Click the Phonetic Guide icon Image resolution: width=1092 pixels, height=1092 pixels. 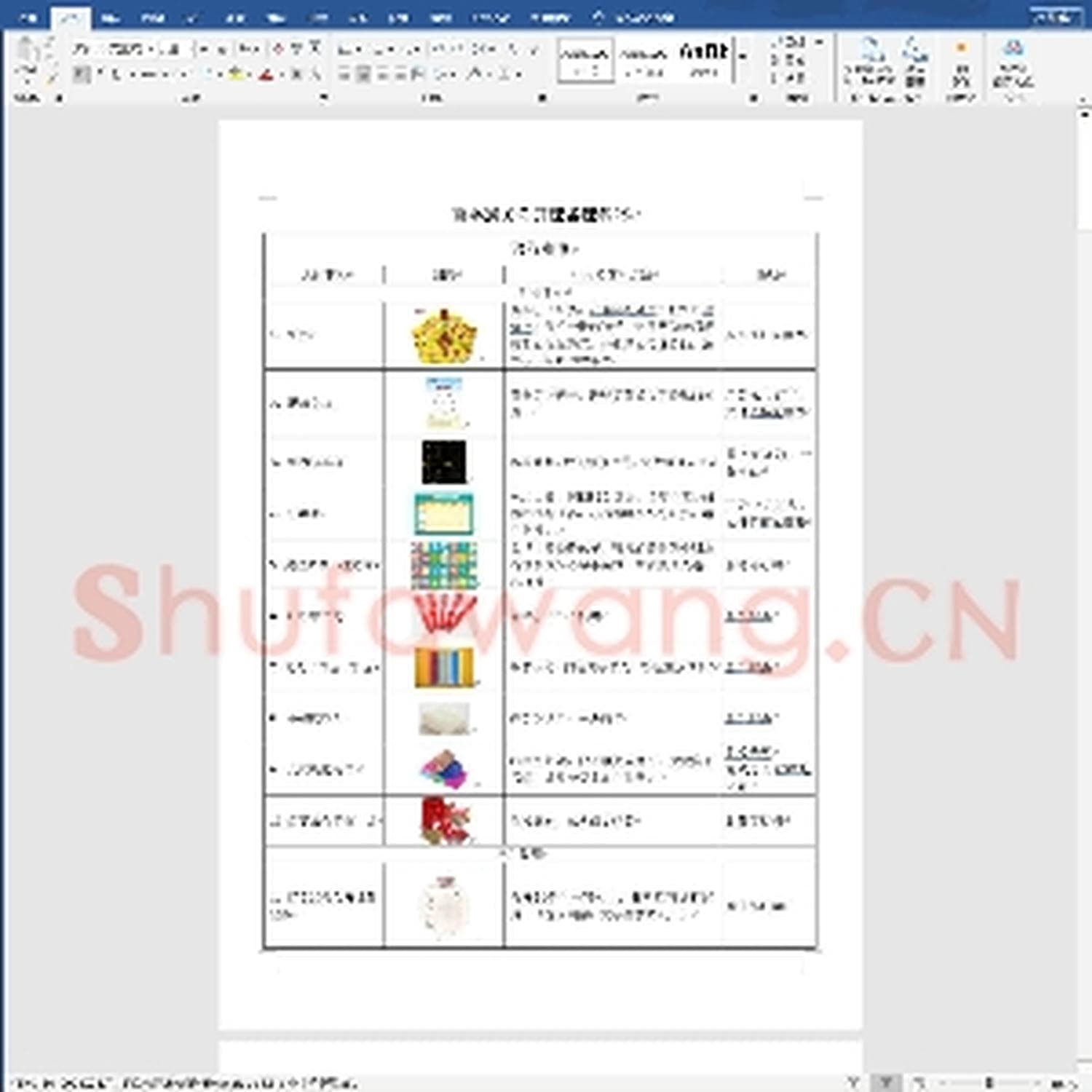pos(296,50)
